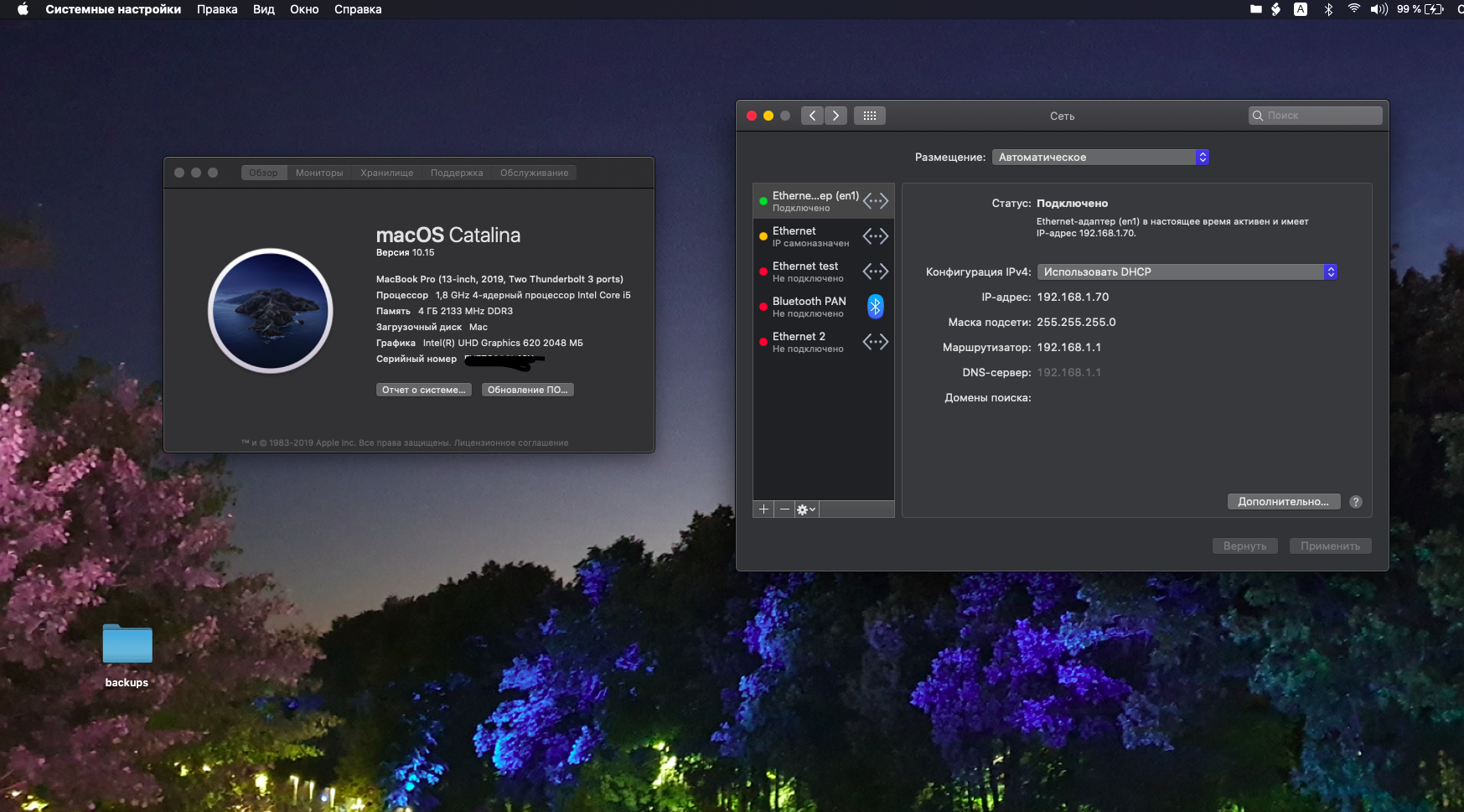Click the Поиск search field
The width and height of the screenshot is (1464, 812).
[x=1316, y=116]
